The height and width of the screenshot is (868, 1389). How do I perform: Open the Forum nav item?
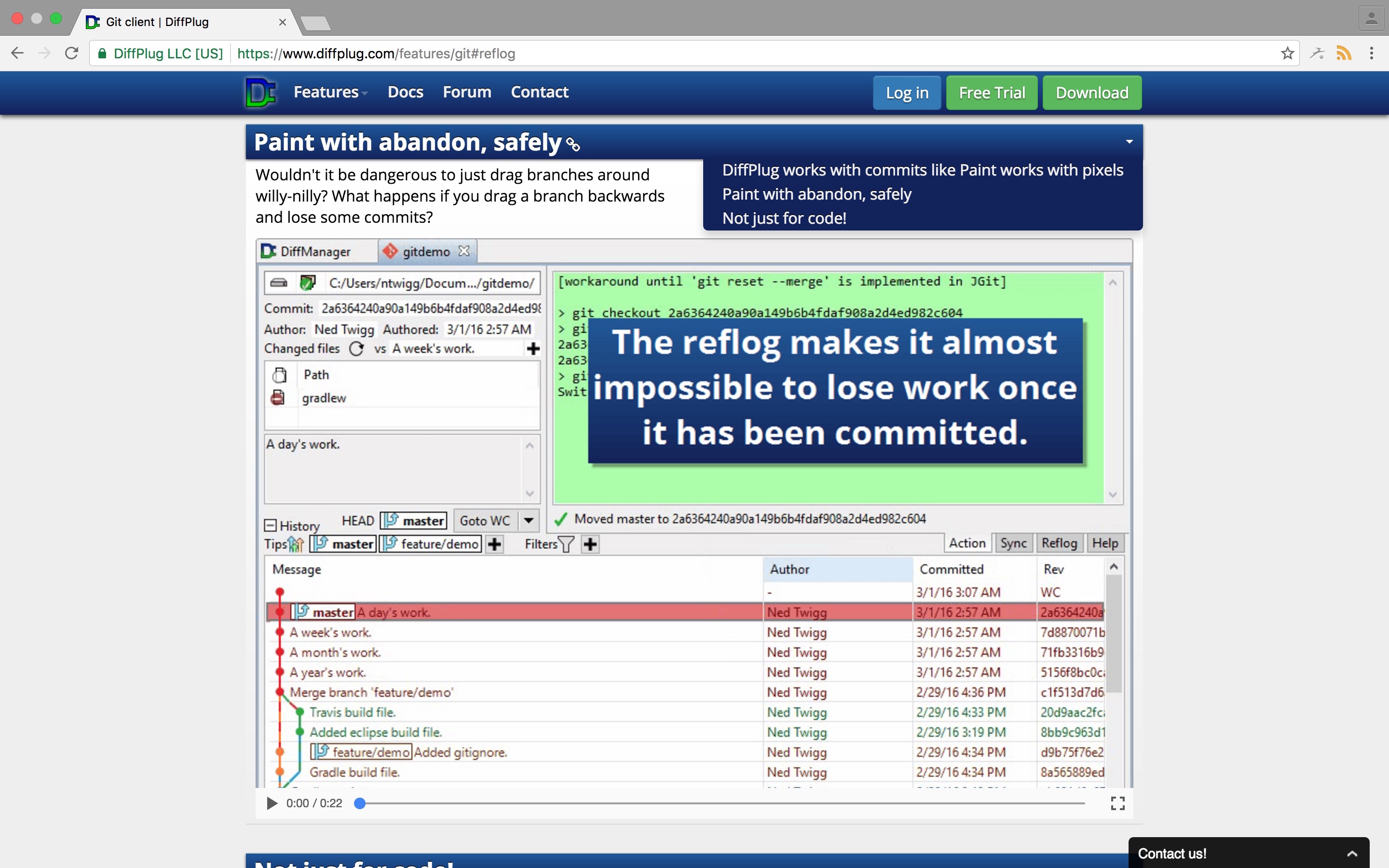pos(467,92)
